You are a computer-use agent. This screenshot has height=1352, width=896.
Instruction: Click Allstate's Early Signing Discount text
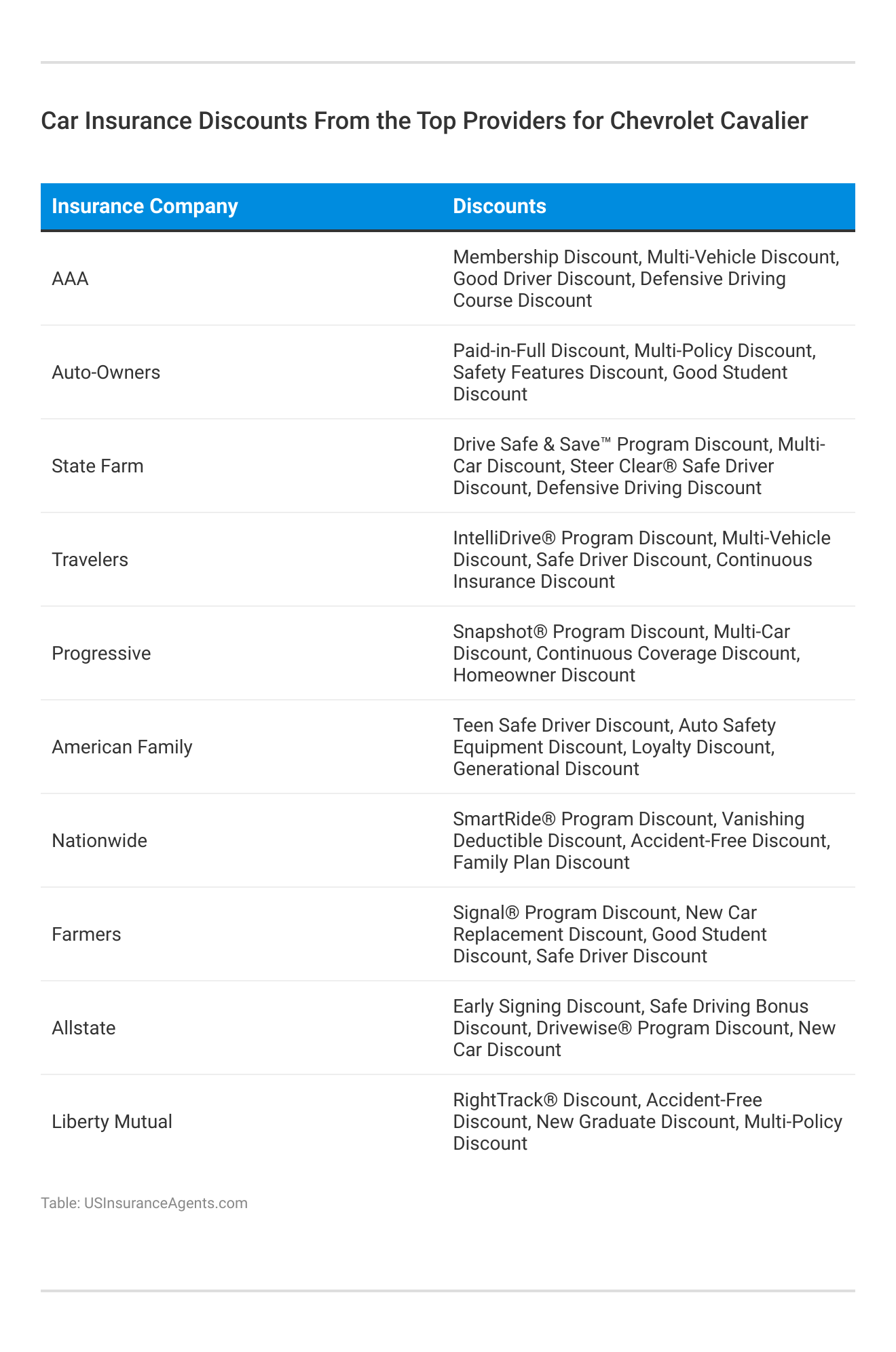[546, 1007]
